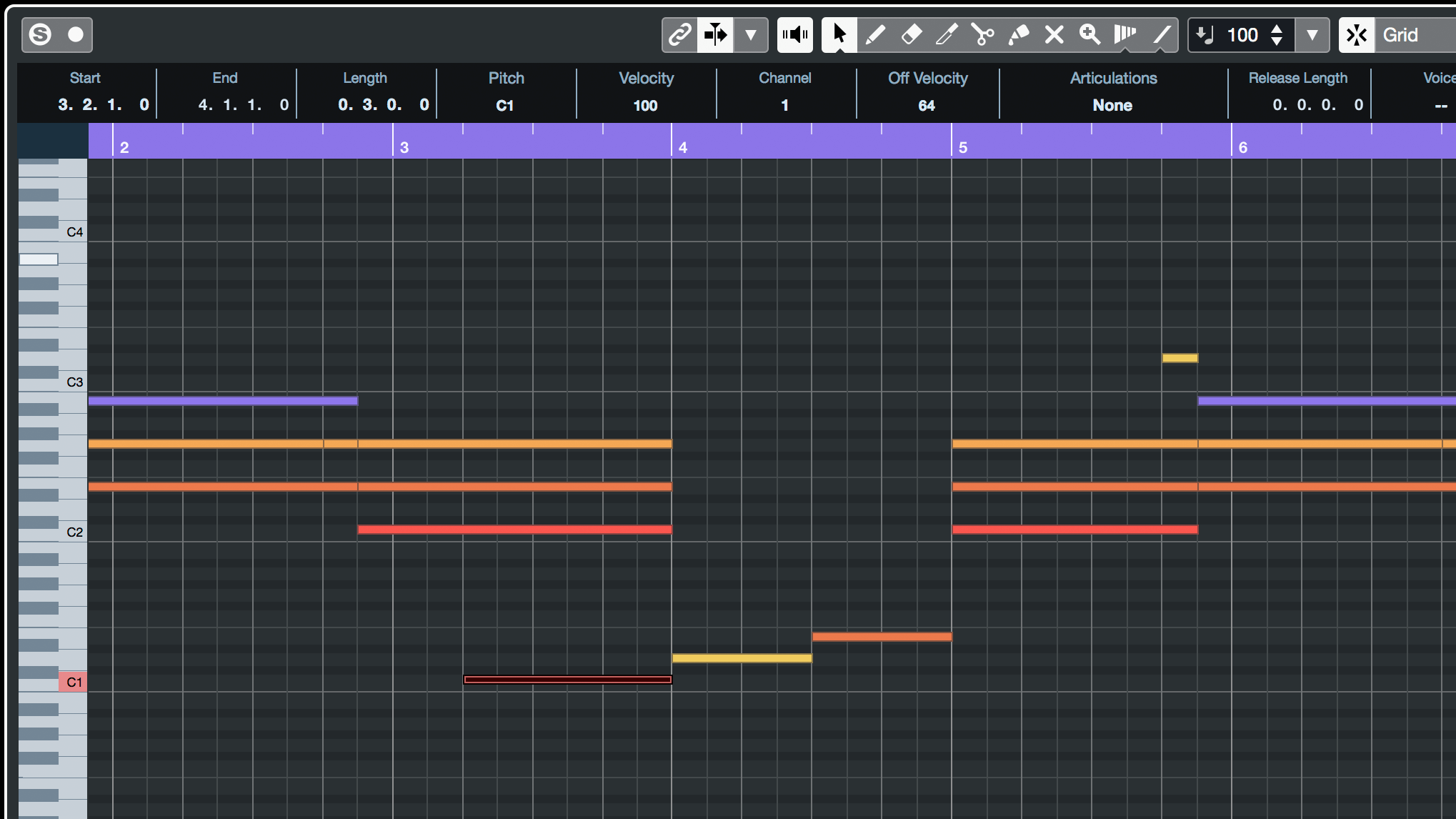Select the Object Selection arrow tool
The height and width of the screenshot is (819, 1456).
pyautogui.click(x=839, y=34)
